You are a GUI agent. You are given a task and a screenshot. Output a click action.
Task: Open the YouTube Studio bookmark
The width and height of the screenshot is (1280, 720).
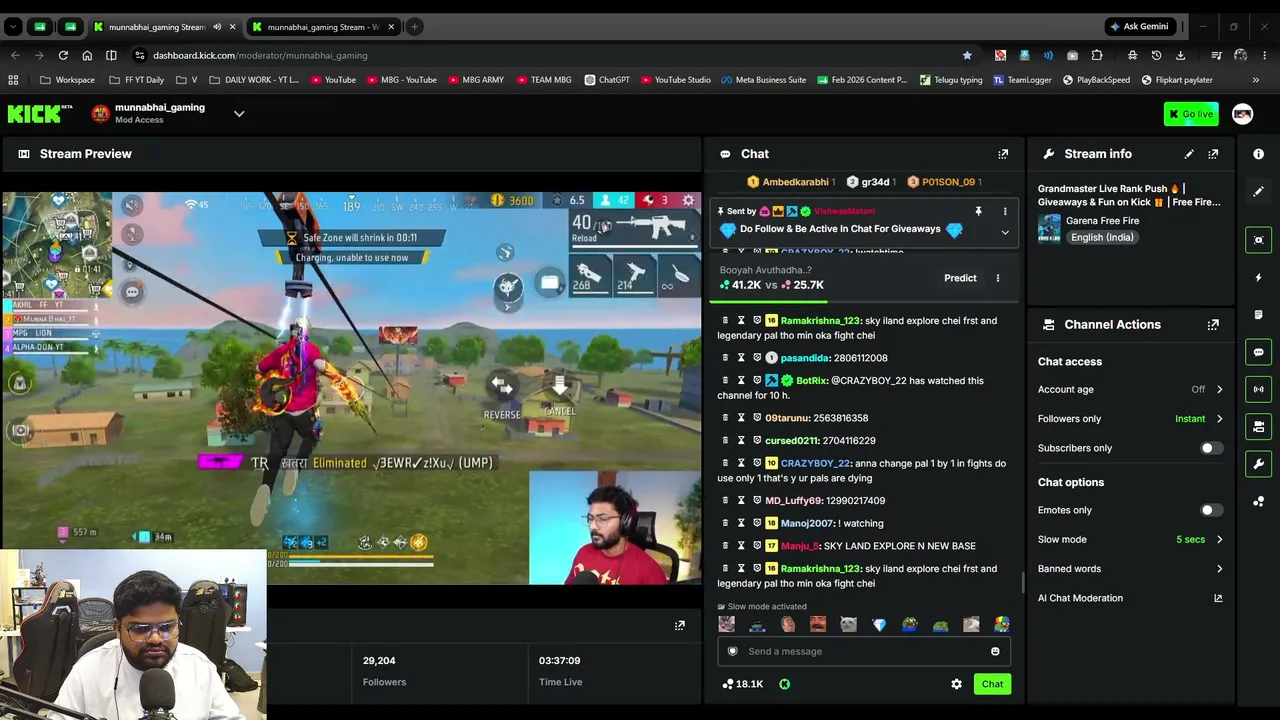[675, 80]
